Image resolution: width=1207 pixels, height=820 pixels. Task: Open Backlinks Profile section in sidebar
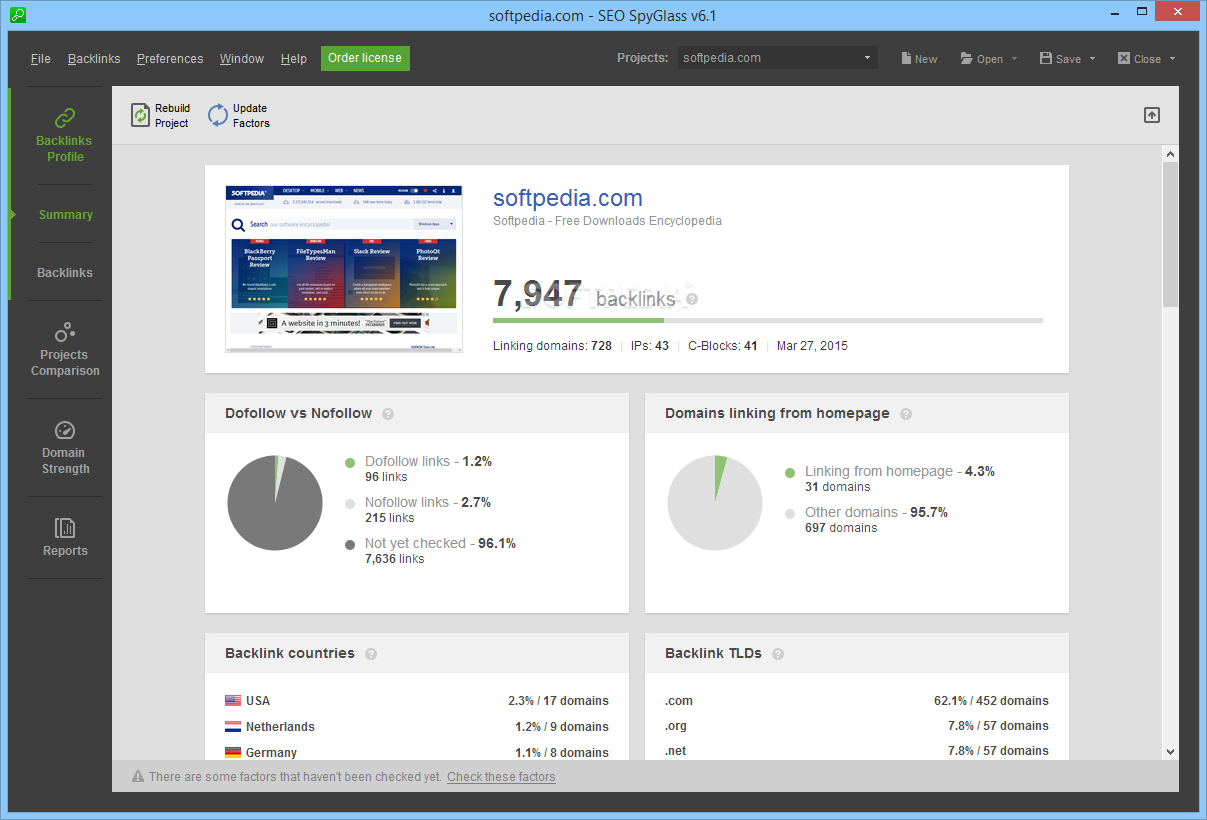point(65,135)
